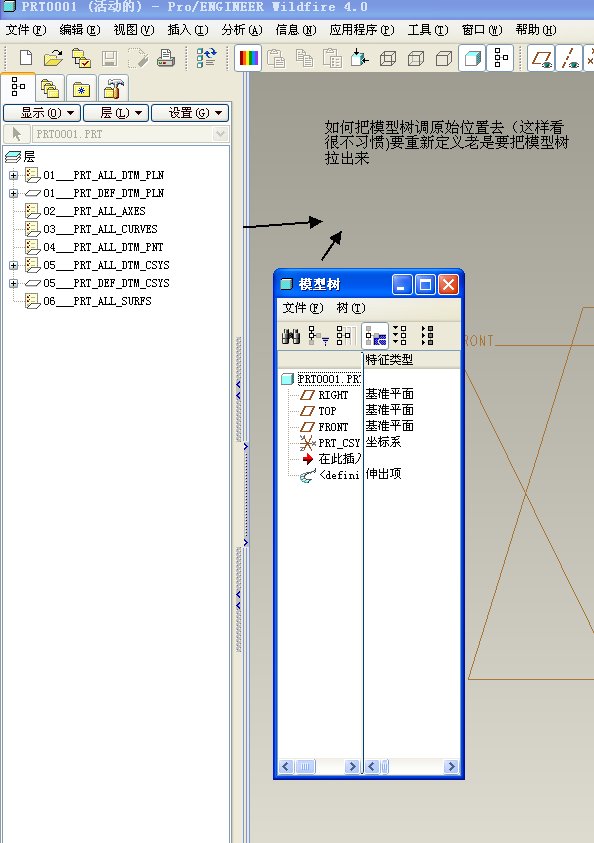The image size is (594, 843).
Task: Expand layer 01___PRT_ALL_DTM_PLN
Action: click(13, 175)
